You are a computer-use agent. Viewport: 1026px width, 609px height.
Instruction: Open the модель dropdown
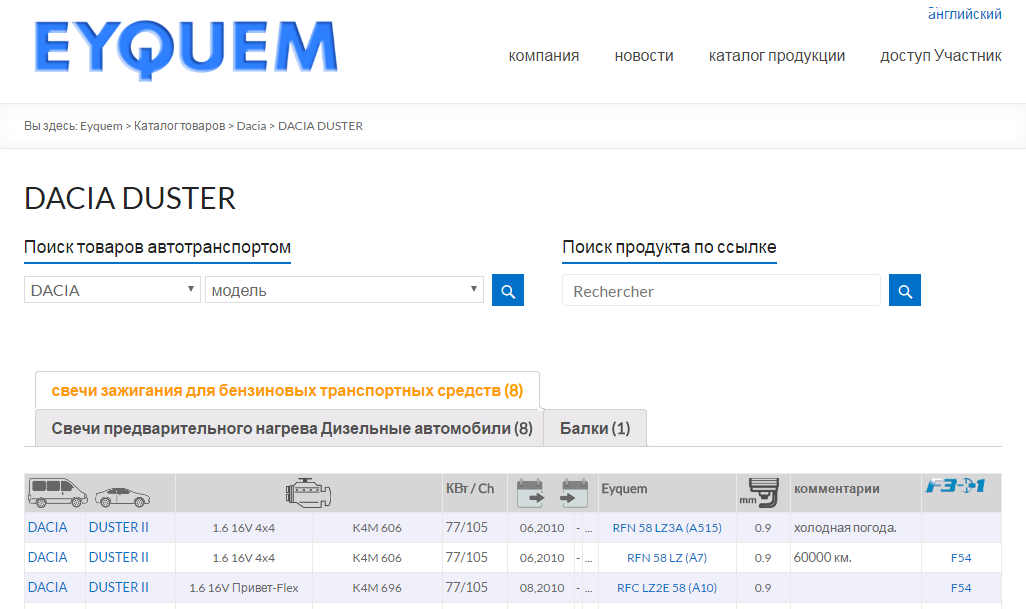coord(344,290)
